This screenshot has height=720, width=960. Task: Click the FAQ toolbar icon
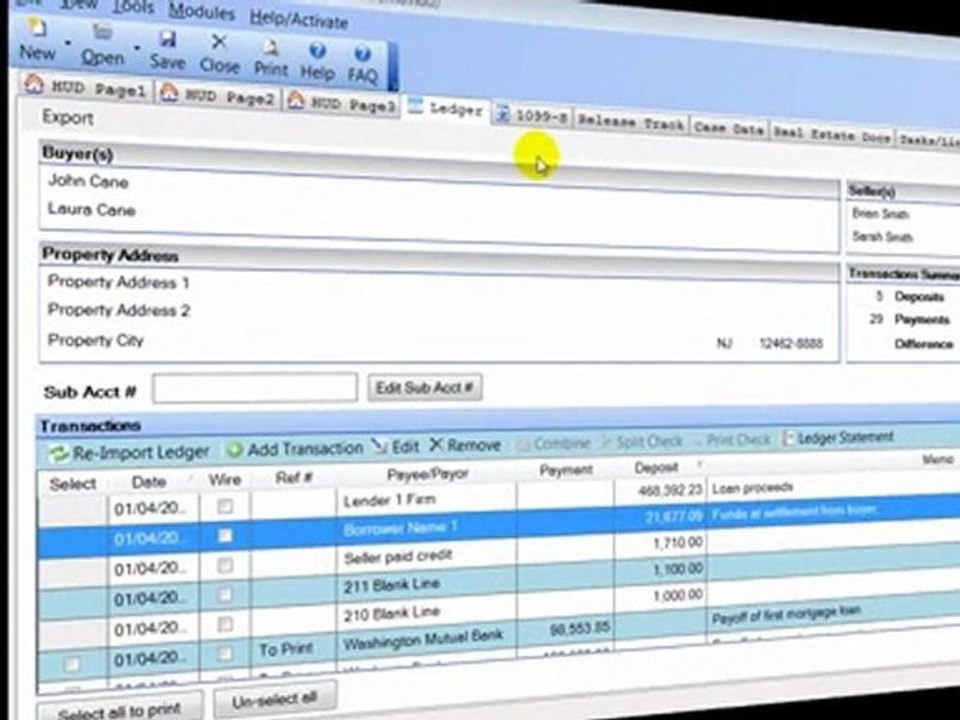[x=362, y=54]
